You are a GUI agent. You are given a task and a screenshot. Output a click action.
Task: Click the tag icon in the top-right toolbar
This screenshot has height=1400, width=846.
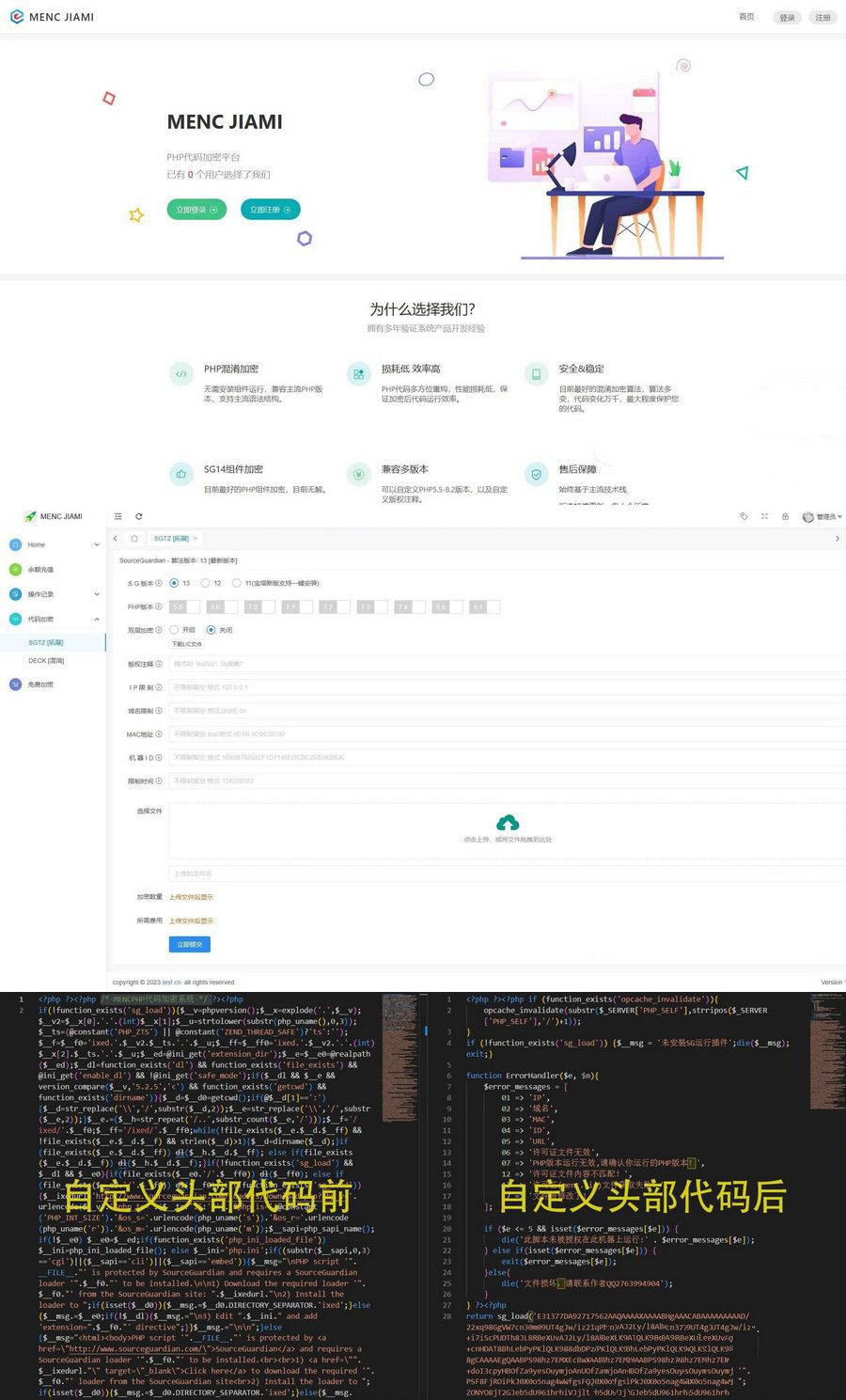(x=744, y=516)
